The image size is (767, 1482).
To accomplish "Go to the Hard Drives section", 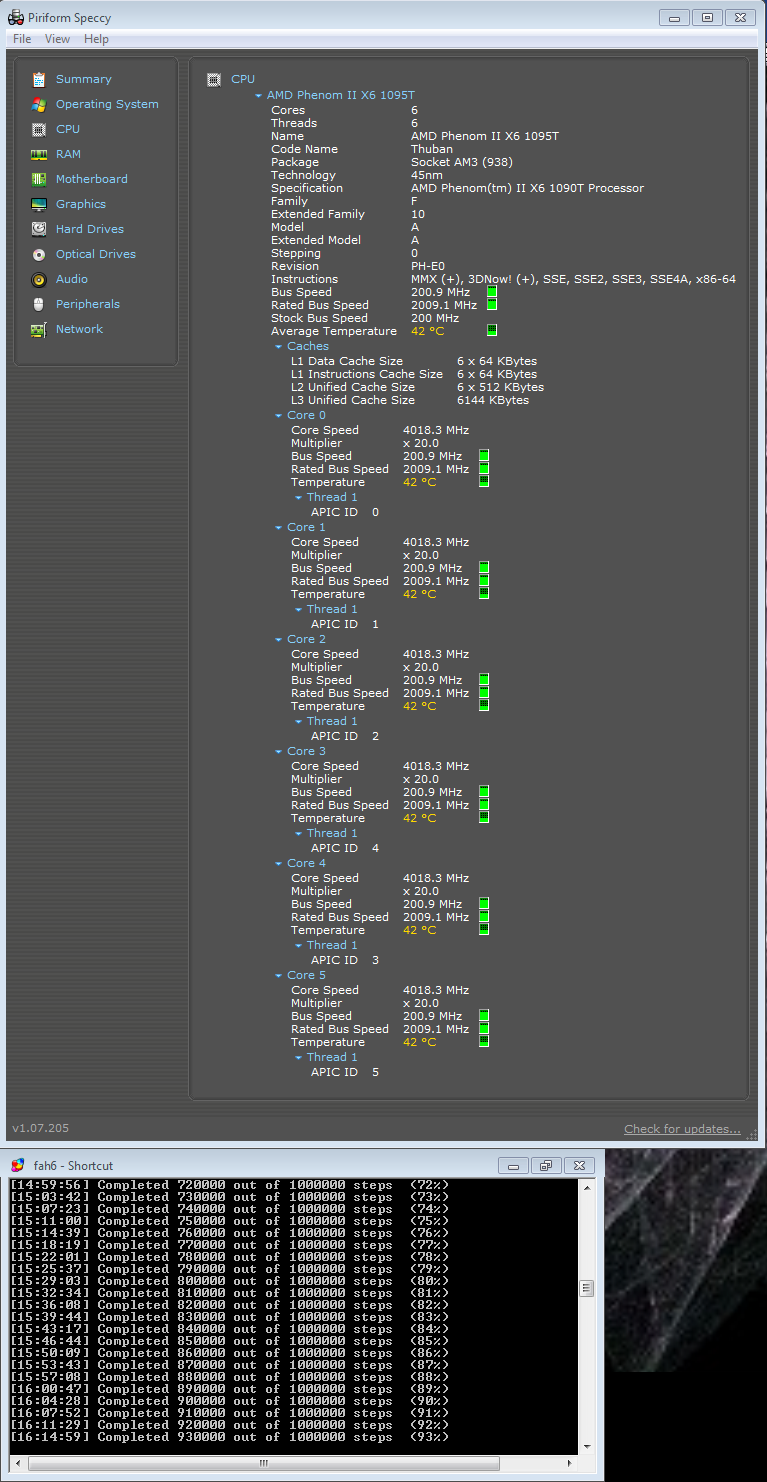I will pyautogui.click(x=90, y=229).
